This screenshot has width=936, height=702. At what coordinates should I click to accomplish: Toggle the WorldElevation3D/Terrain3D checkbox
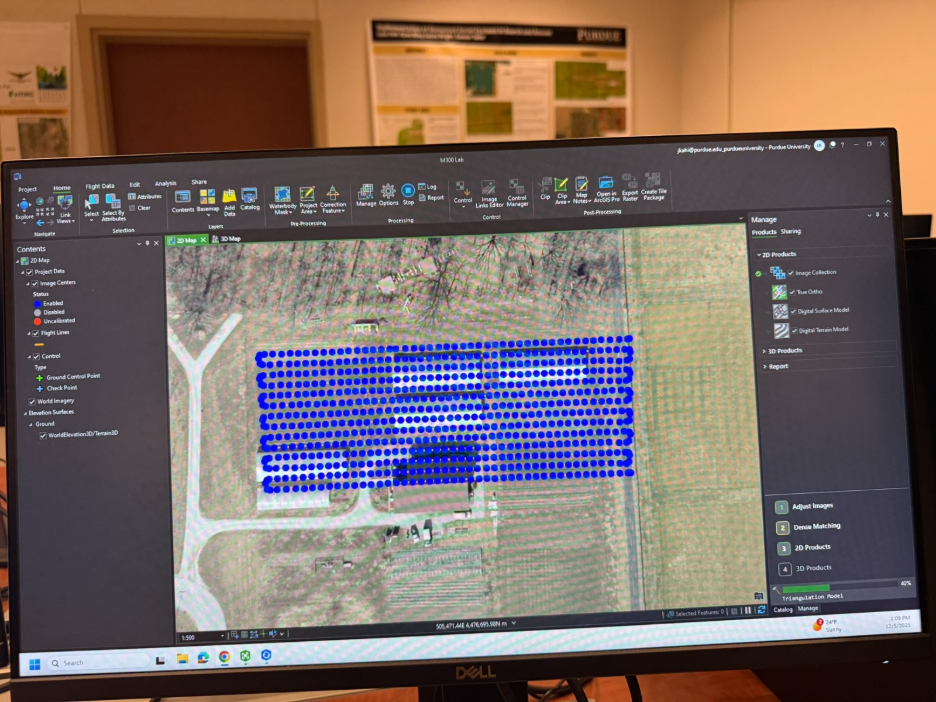pos(43,435)
